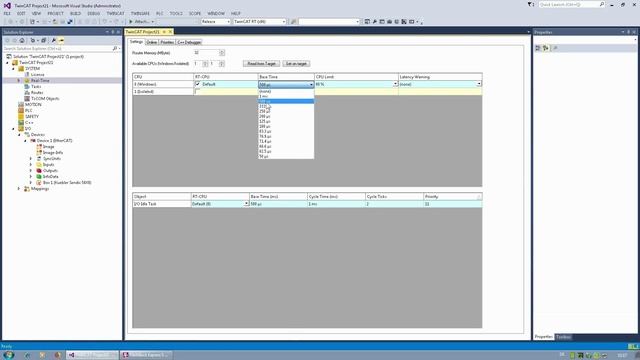Click the Start Attach play button in the toolbar
This screenshot has width=640, height=360.
click(131, 22)
